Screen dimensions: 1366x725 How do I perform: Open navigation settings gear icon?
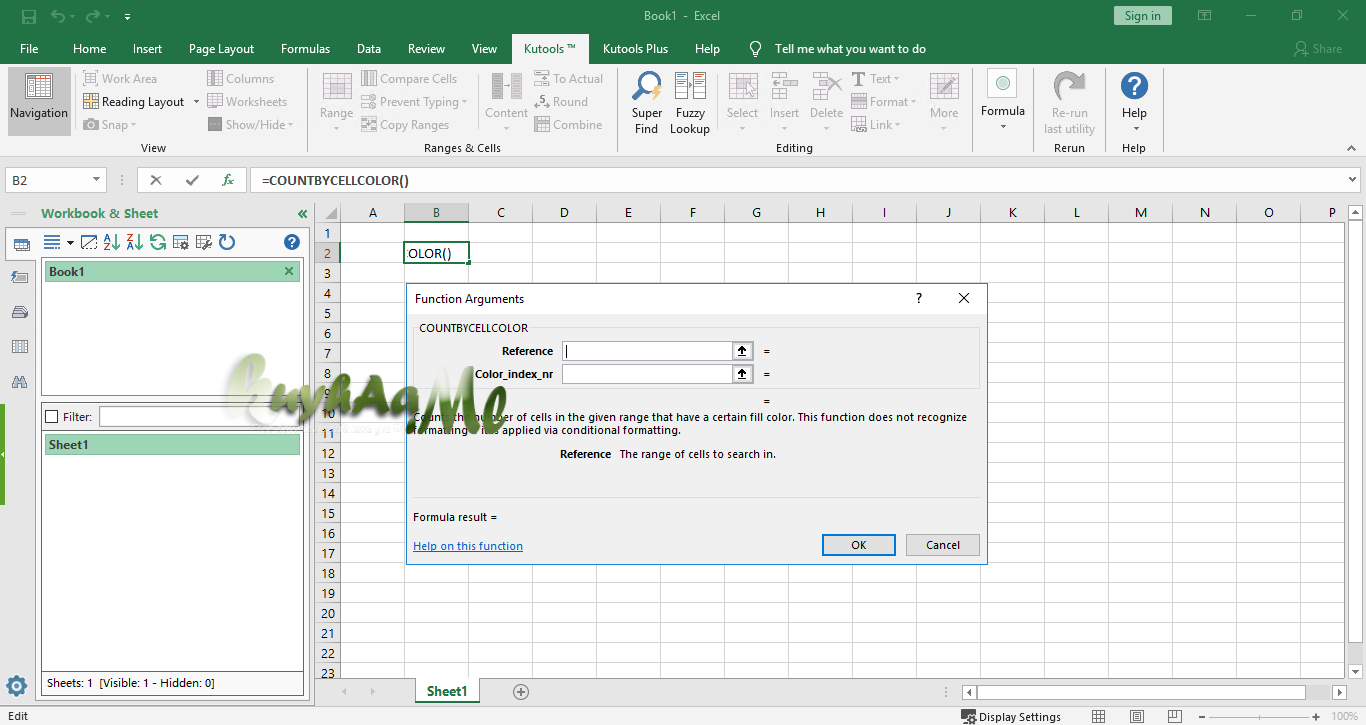16,686
